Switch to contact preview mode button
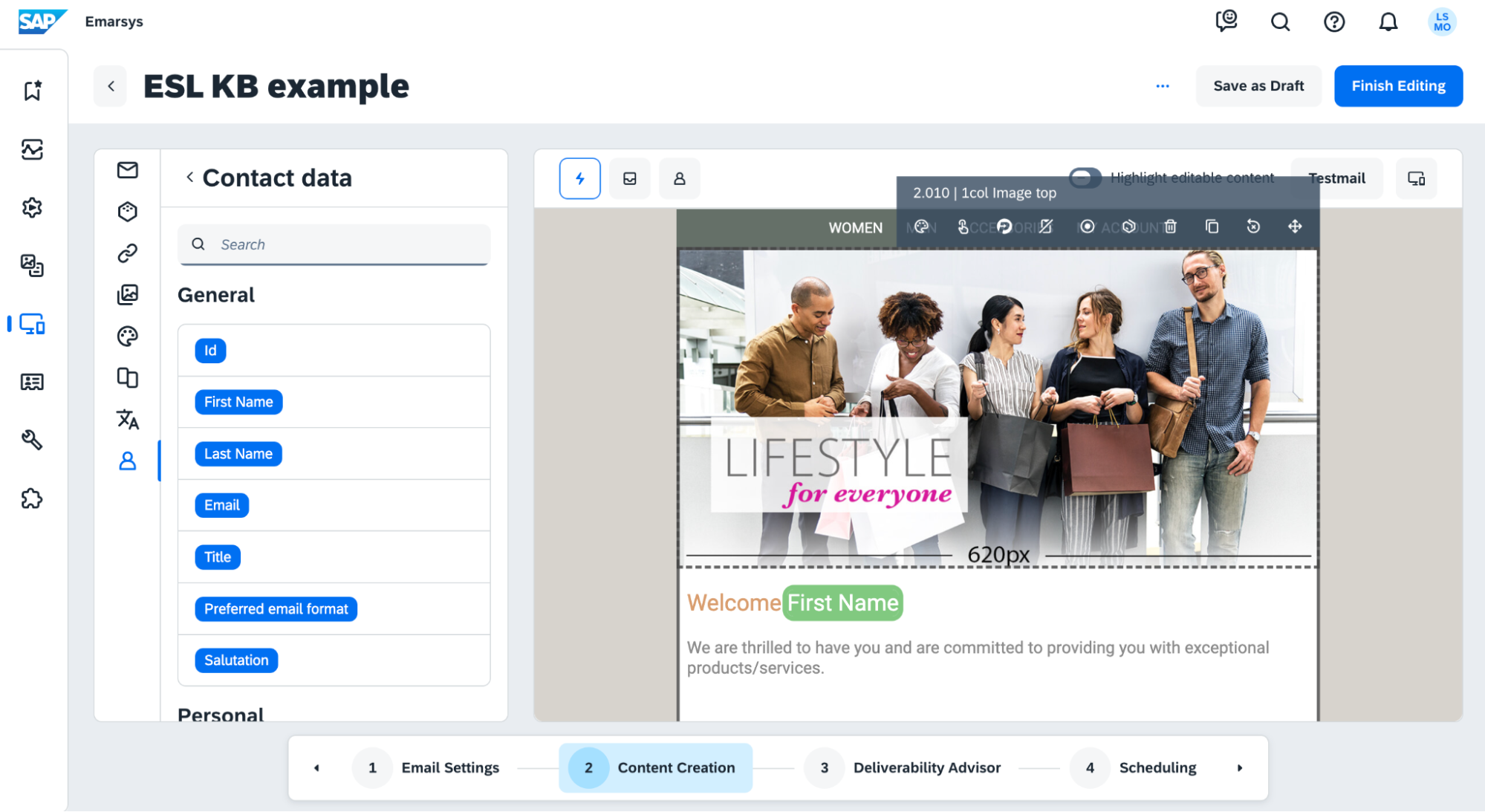Viewport: 1485px width, 812px height. coord(679,178)
